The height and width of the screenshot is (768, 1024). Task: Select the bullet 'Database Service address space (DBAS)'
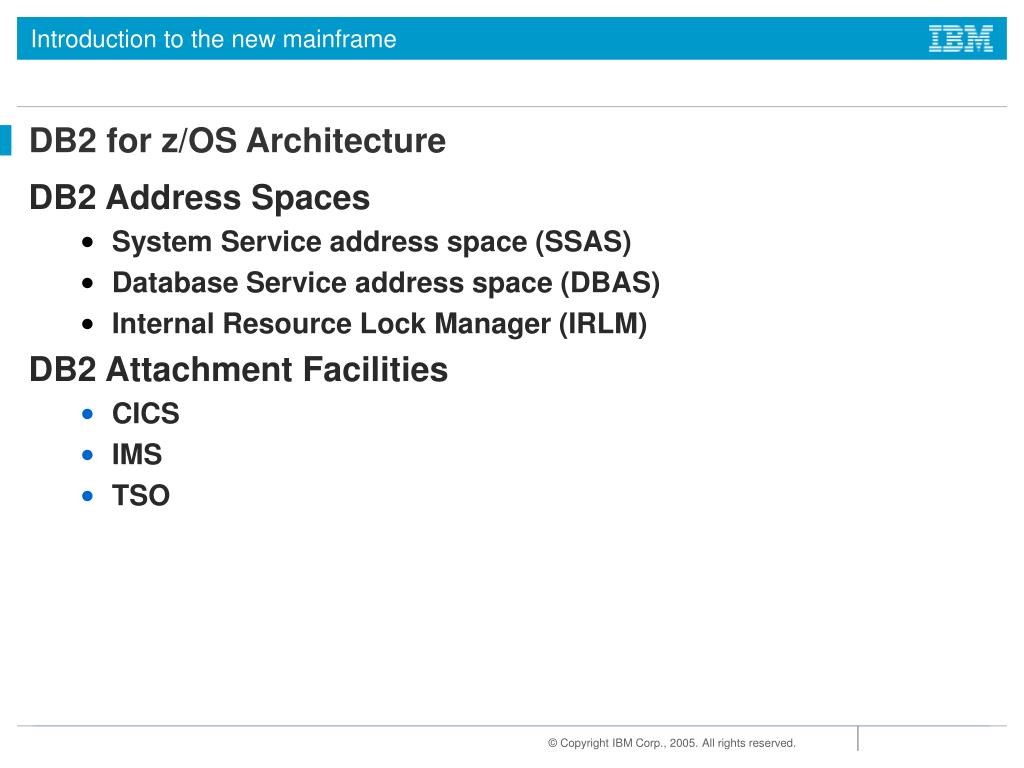(386, 283)
